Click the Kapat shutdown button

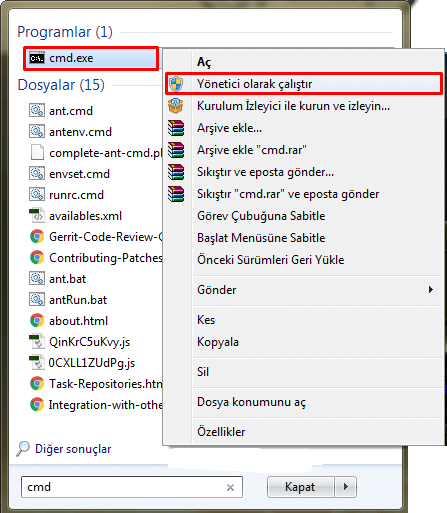click(301, 487)
